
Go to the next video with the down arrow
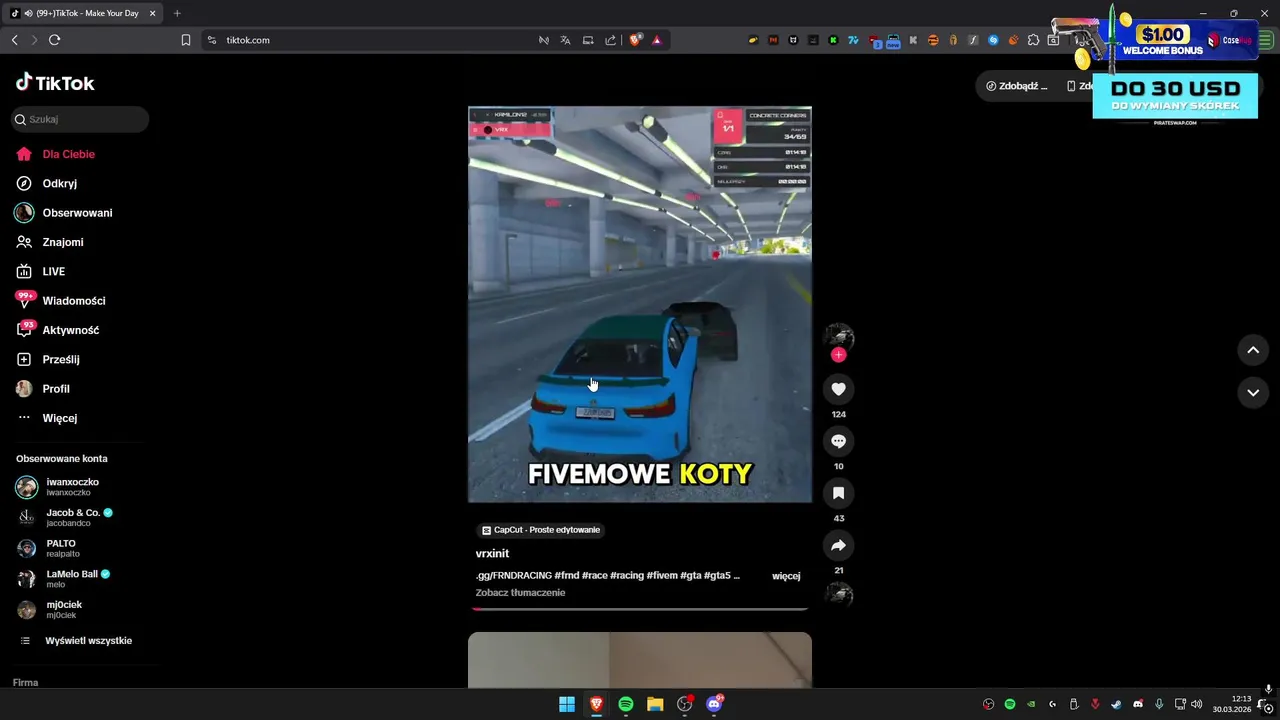[1253, 393]
